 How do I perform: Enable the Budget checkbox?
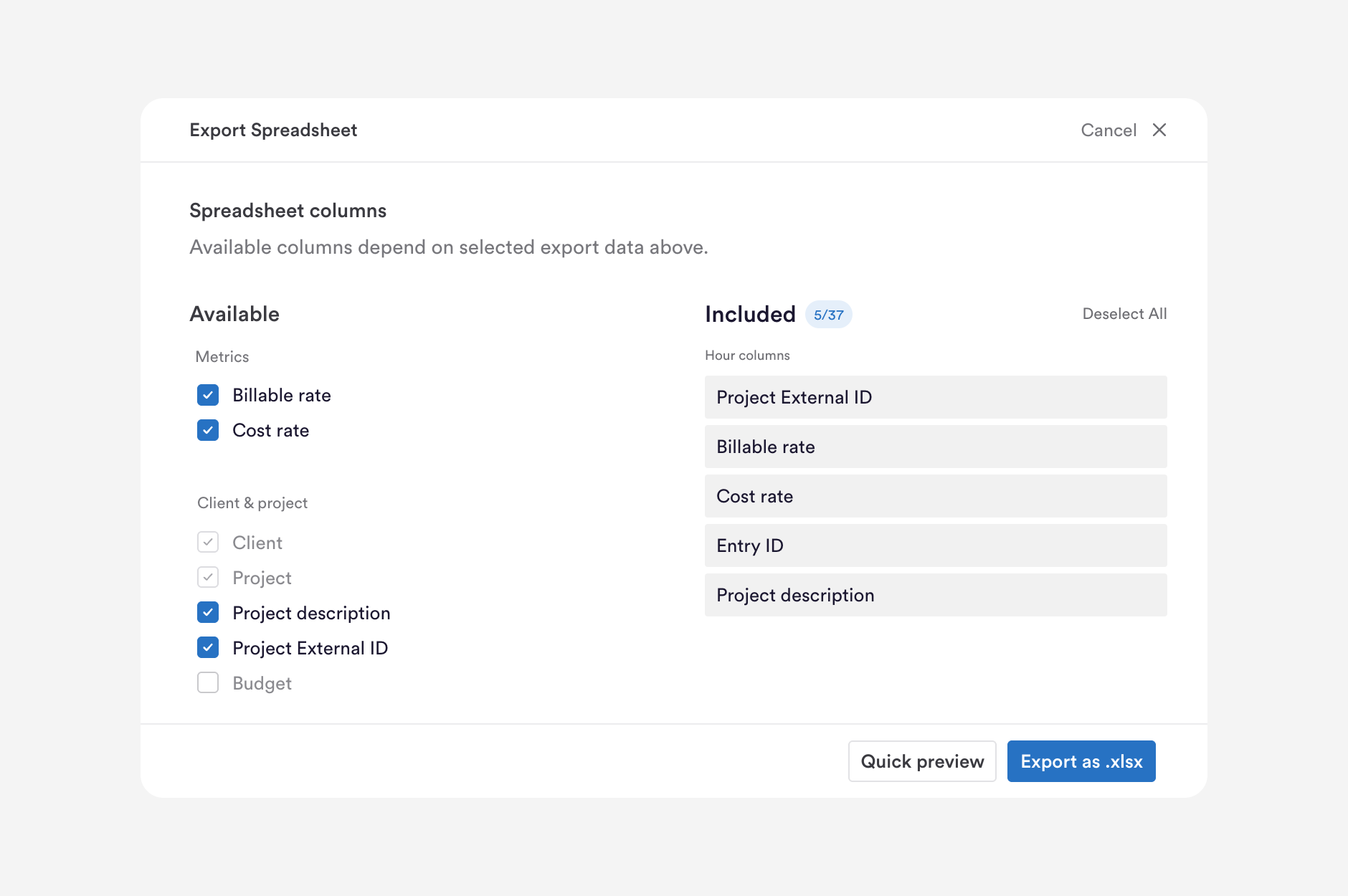point(208,682)
